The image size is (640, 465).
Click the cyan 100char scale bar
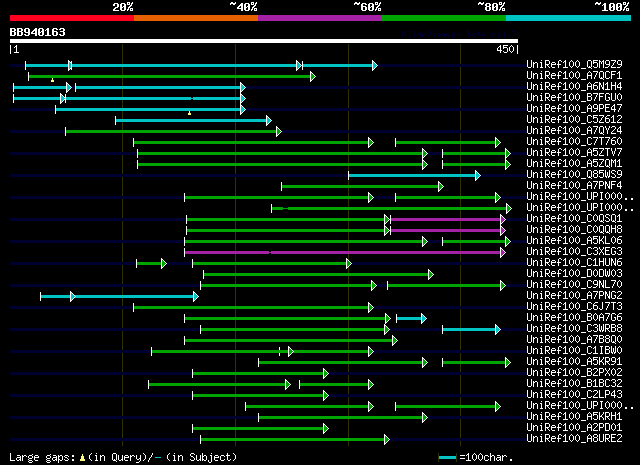447,458
